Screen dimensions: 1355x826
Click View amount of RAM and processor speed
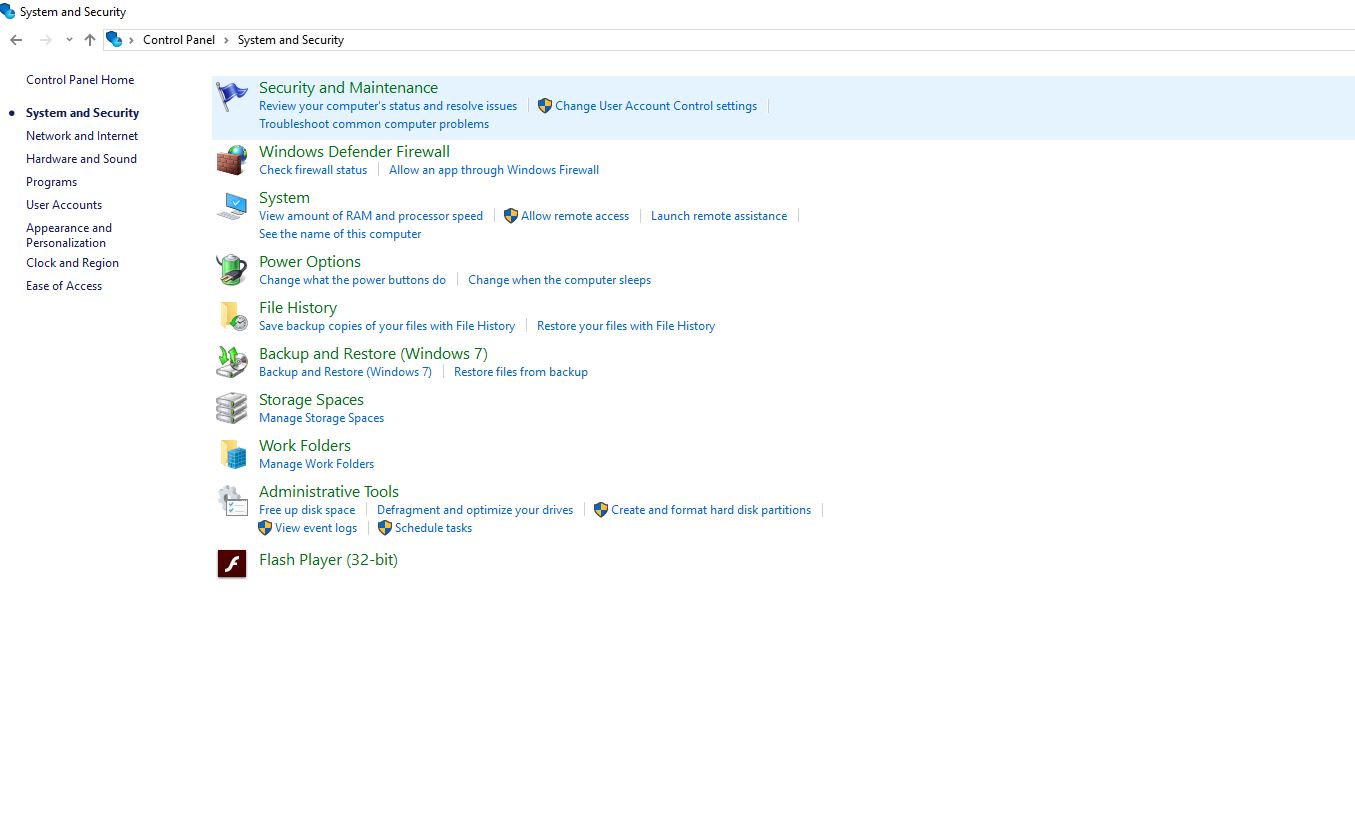click(x=371, y=216)
